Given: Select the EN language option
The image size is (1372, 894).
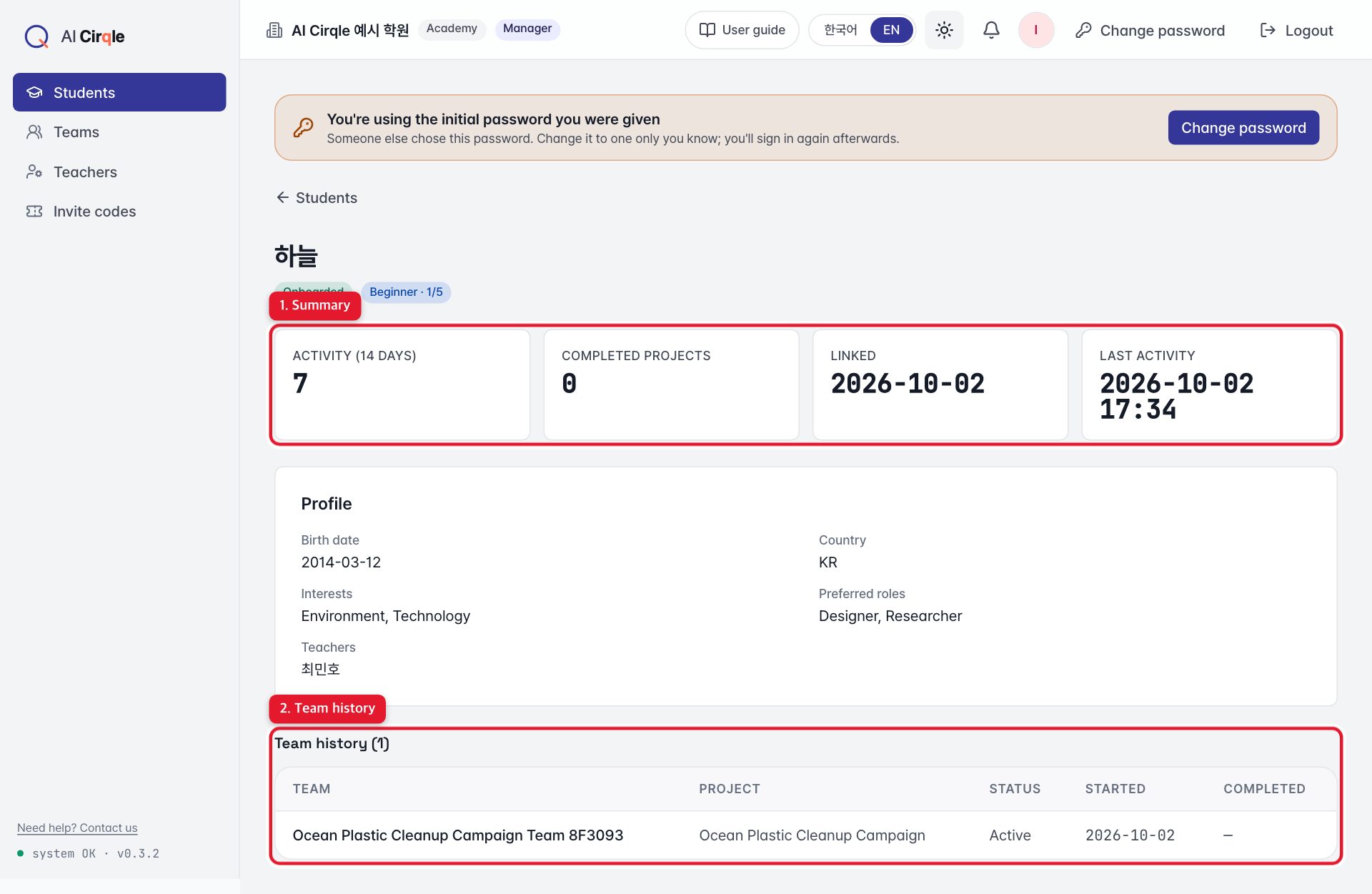Looking at the screenshot, I should (891, 30).
